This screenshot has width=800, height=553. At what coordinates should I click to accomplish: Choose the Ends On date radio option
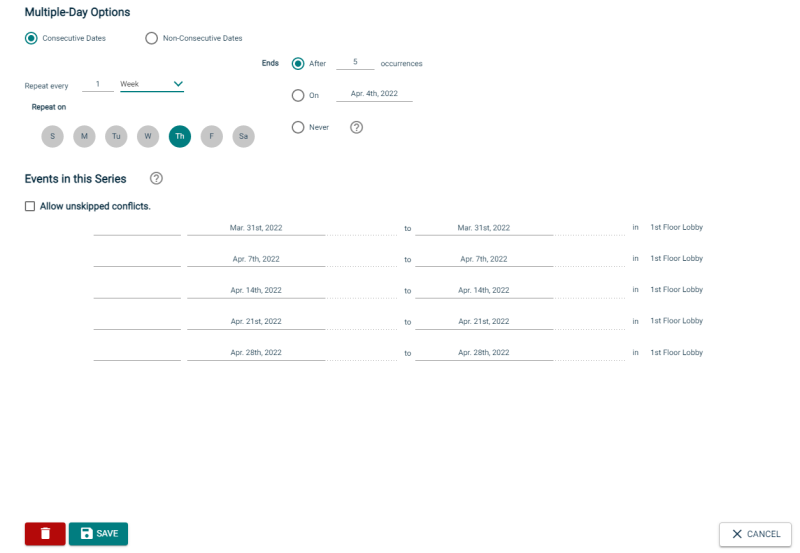click(x=298, y=95)
